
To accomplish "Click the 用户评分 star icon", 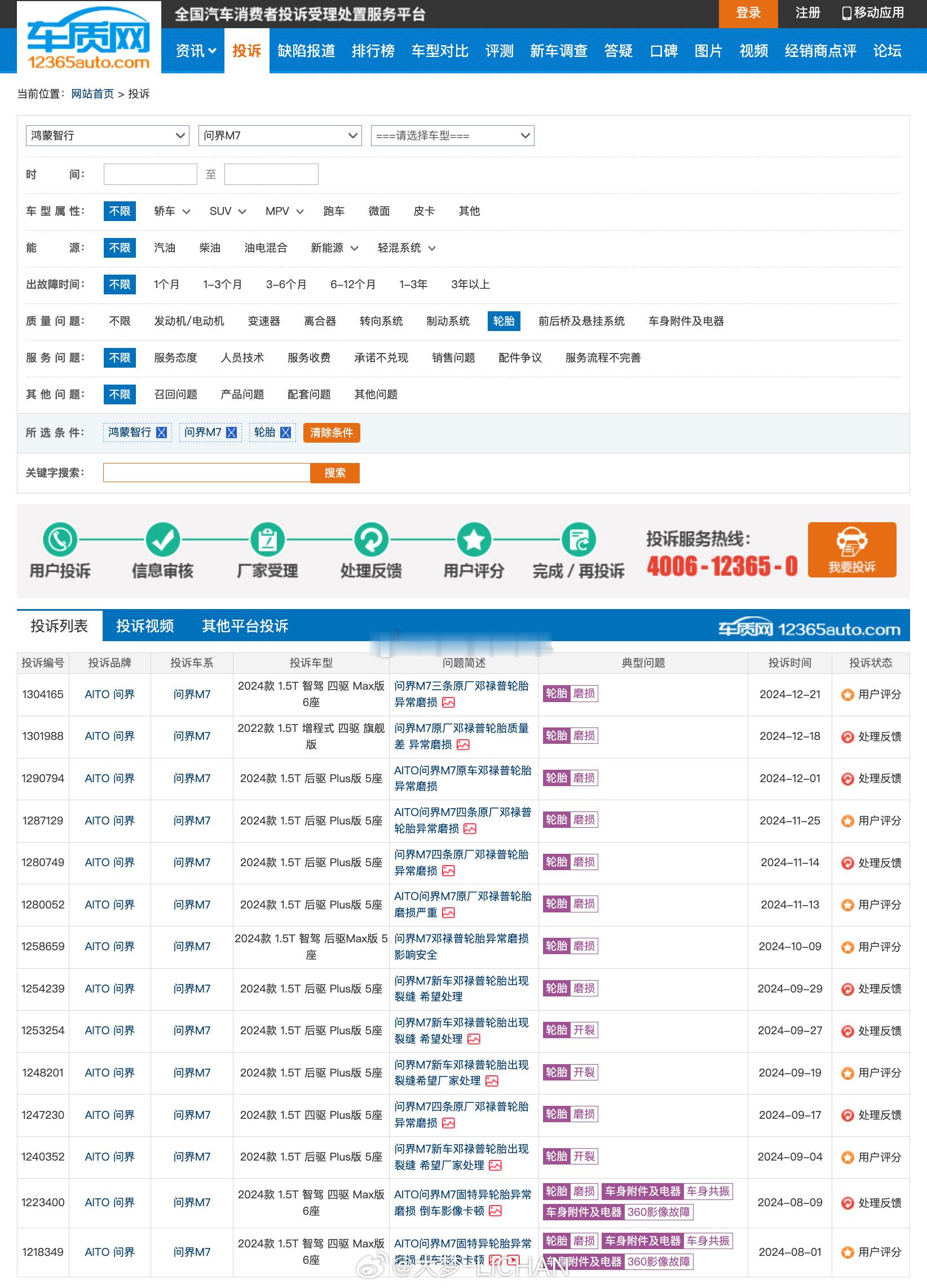I will [x=474, y=539].
